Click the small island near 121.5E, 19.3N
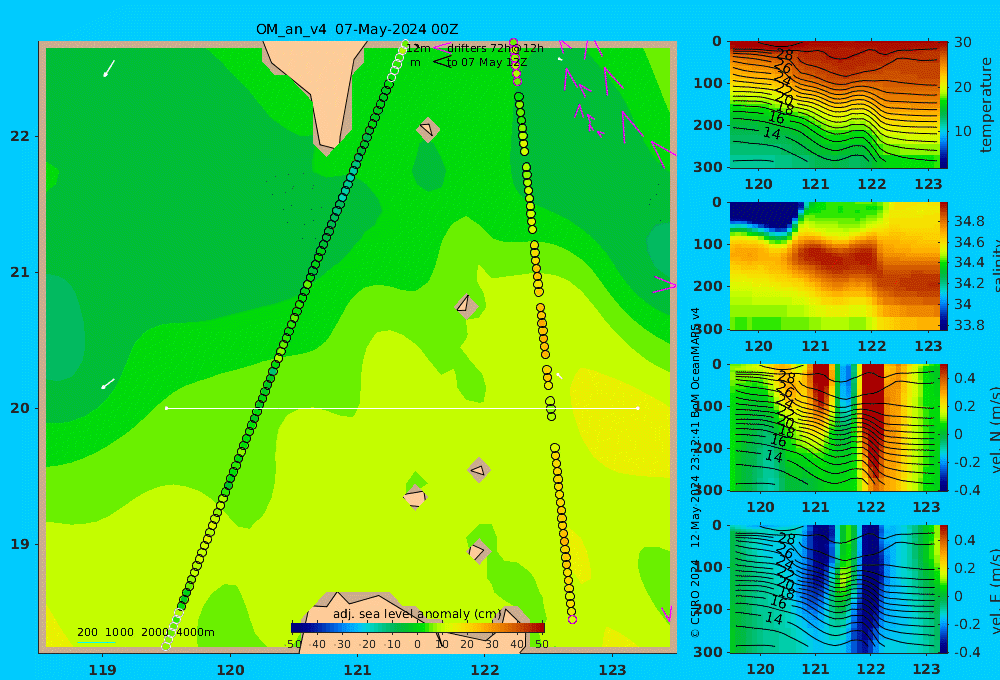1000x680 pixels. click(x=415, y=497)
